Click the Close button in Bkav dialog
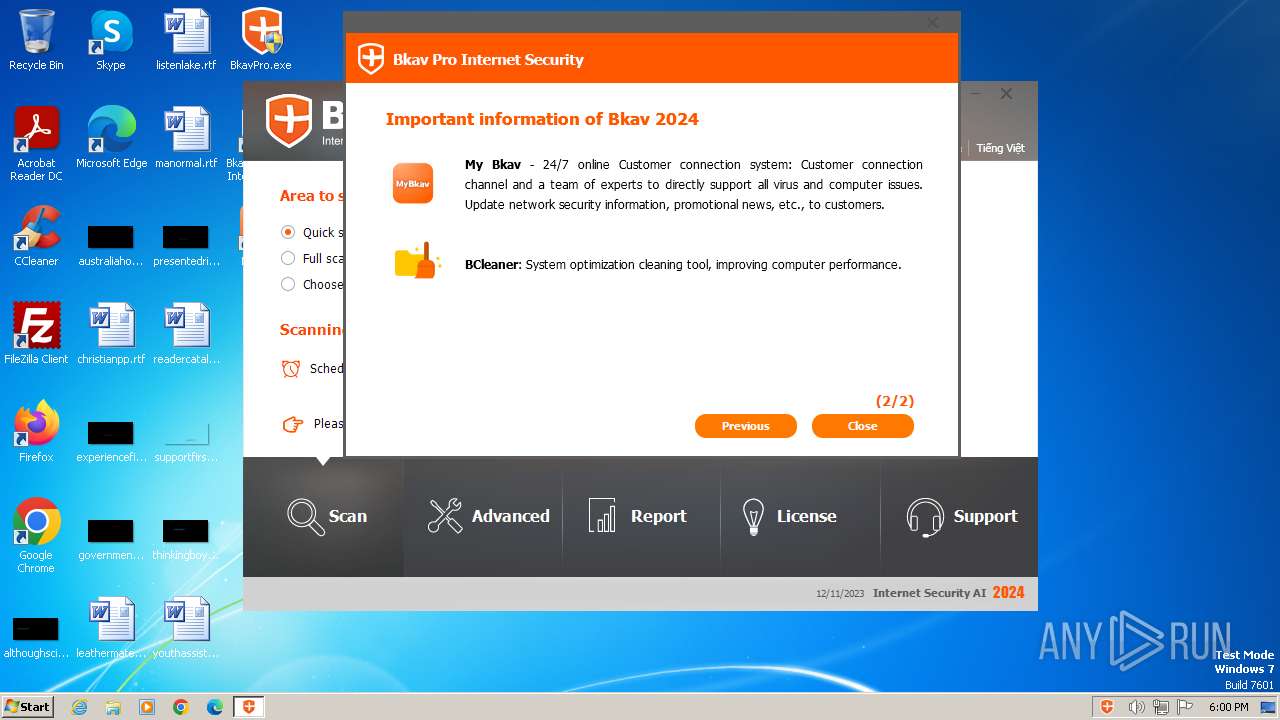Screen dimensions: 1280x720 [862, 426]
